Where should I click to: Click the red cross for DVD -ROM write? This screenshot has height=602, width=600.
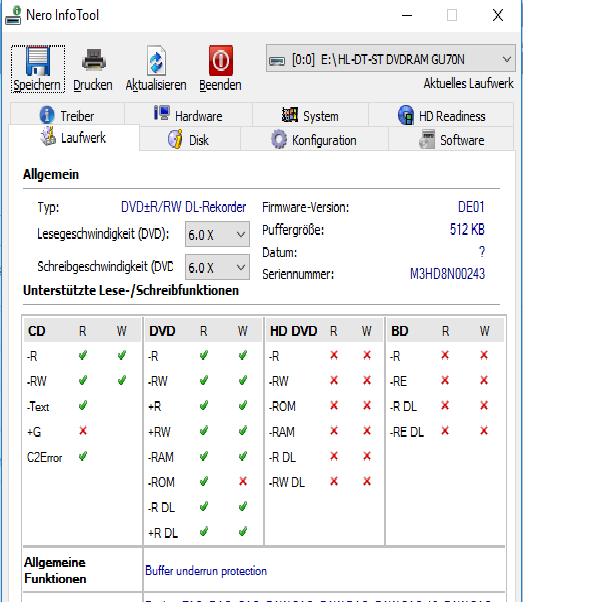(243, 481)
